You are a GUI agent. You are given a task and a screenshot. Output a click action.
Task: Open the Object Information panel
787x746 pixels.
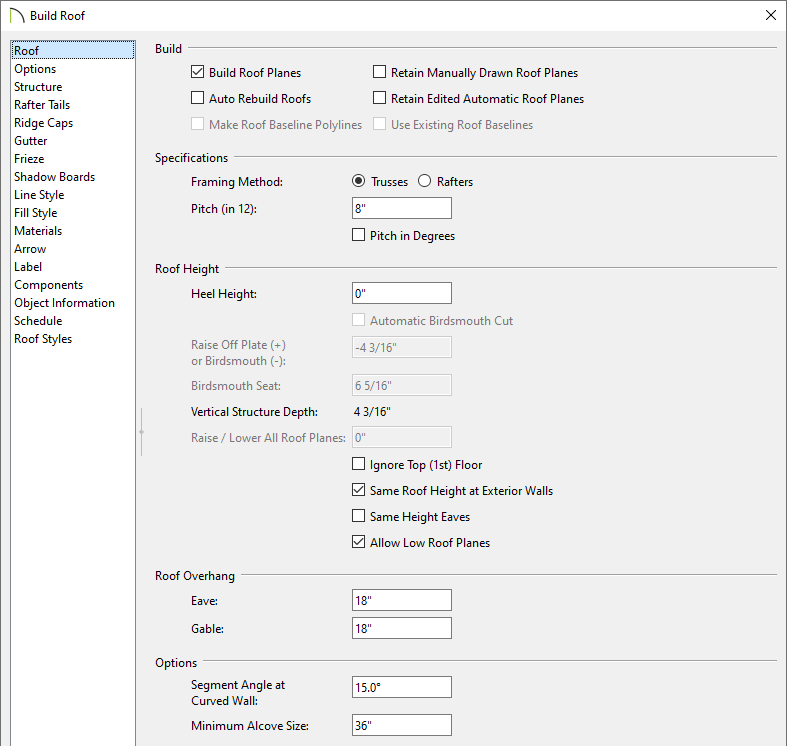[65, 303]
